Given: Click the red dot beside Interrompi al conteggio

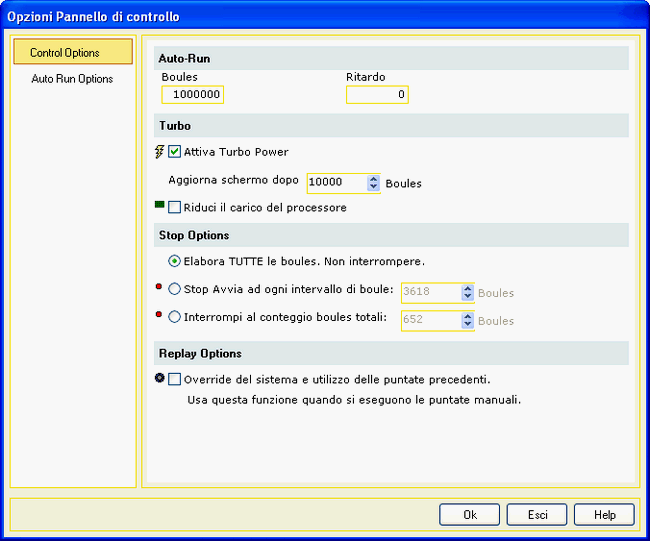Looking at the screenshot, I should (160, 317).
